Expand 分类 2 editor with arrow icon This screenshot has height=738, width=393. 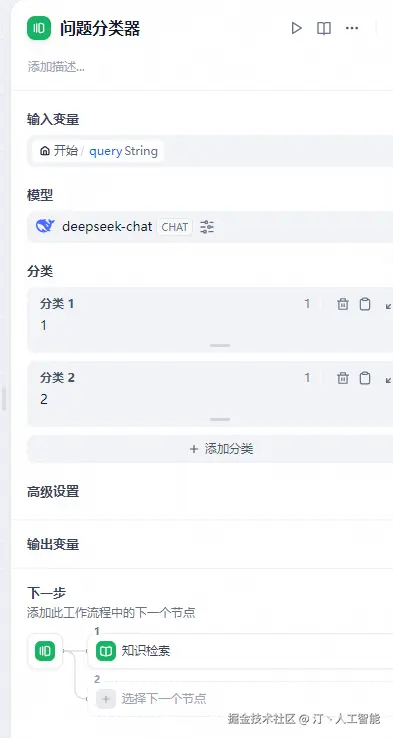[x=388, y=379]
